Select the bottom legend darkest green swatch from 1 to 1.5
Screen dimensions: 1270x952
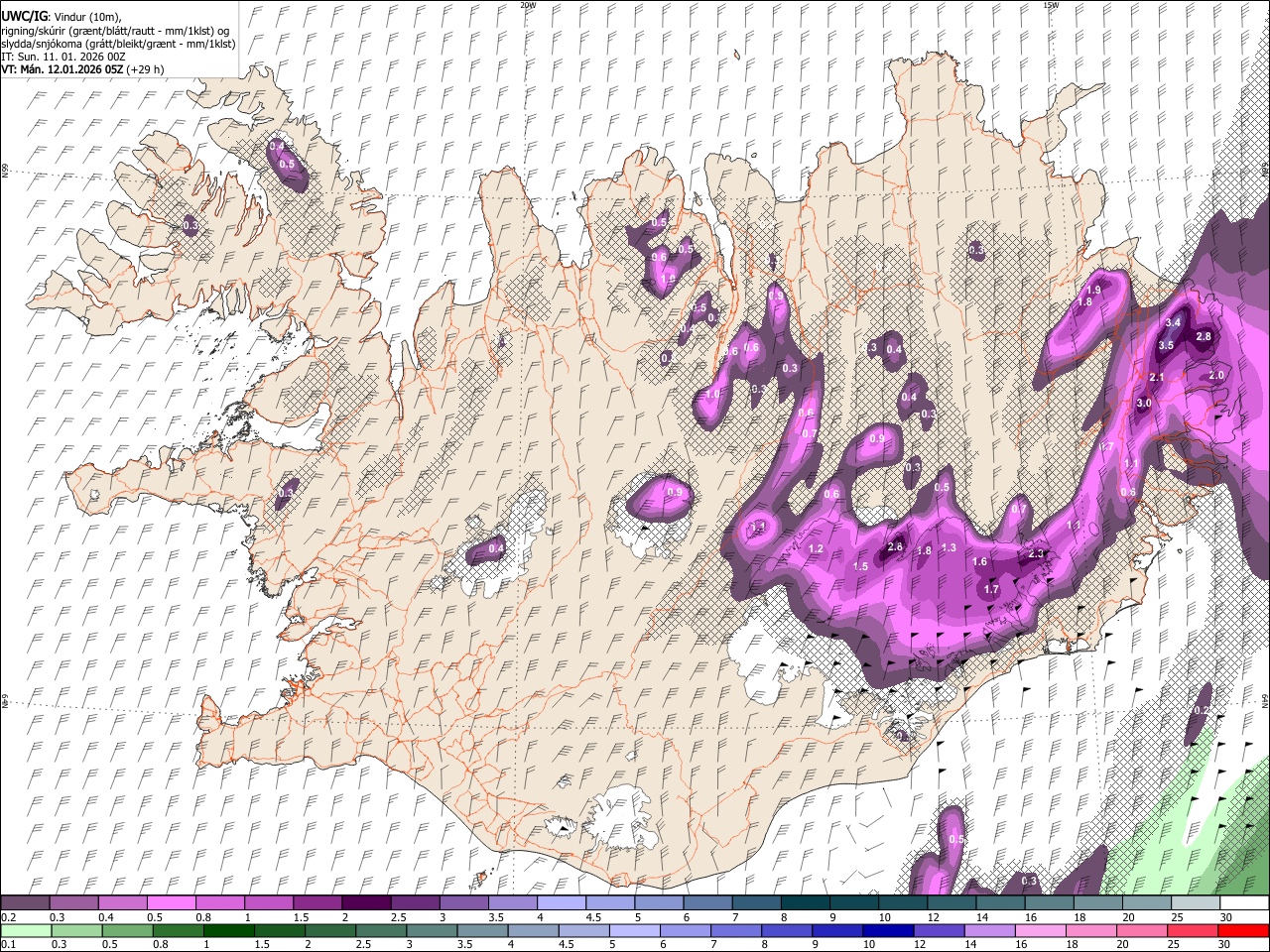[228, 930]
